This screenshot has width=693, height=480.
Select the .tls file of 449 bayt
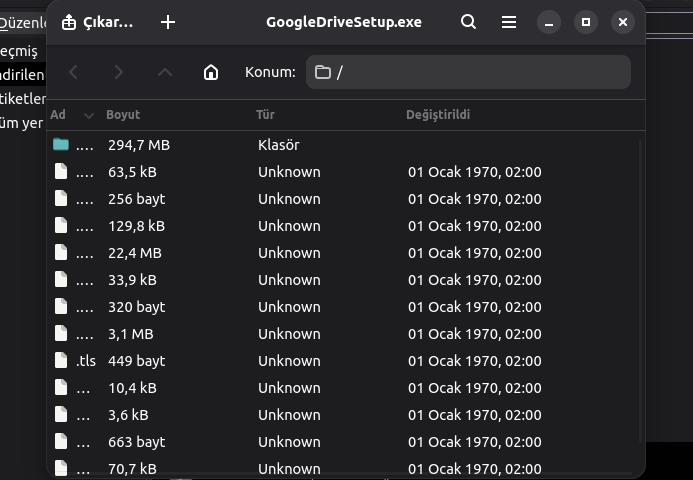[300, 361]
